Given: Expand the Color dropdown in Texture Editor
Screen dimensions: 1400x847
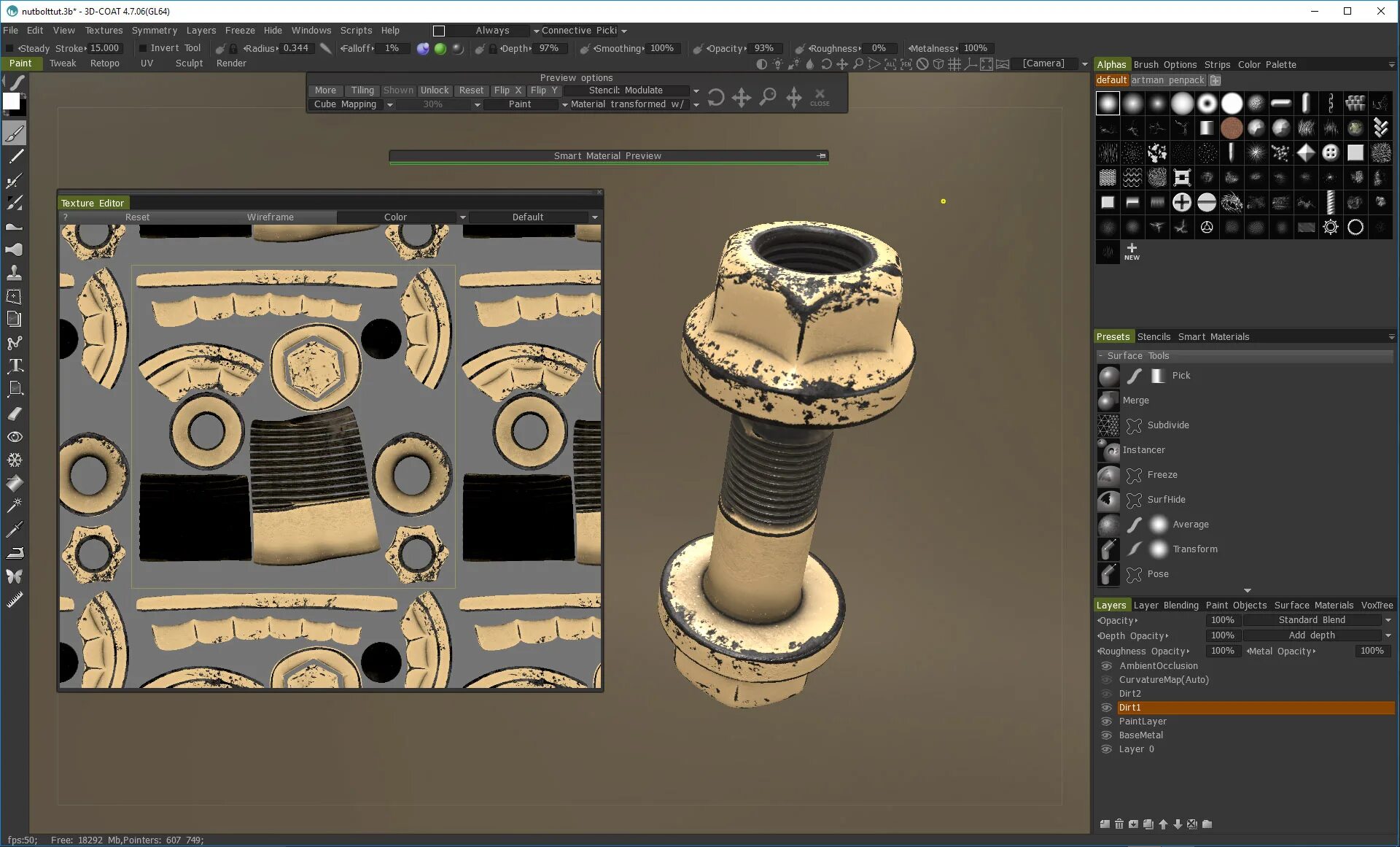Looking at the screenshot, I should [x=462, y=217].
